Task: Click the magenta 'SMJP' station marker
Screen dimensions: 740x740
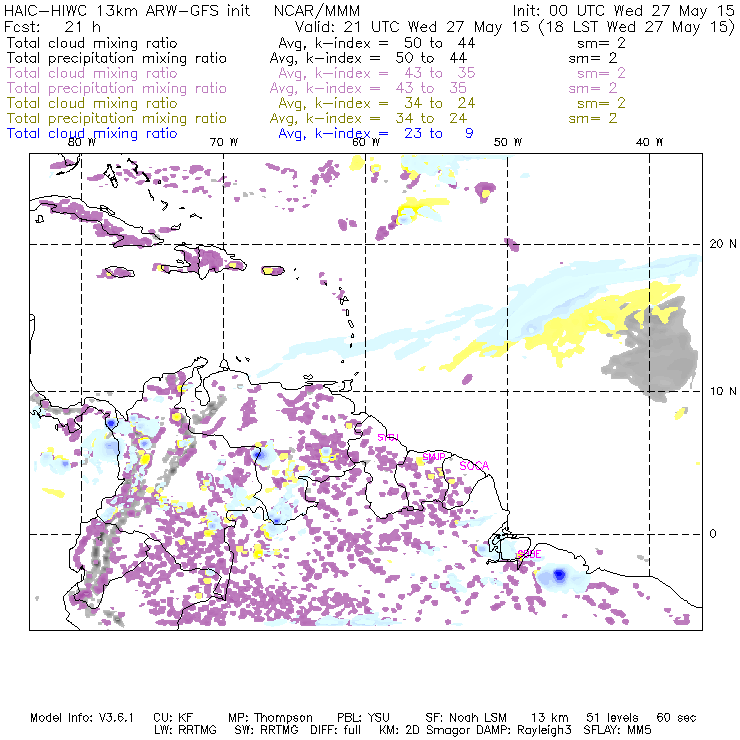Action: [x=434, y=457]
